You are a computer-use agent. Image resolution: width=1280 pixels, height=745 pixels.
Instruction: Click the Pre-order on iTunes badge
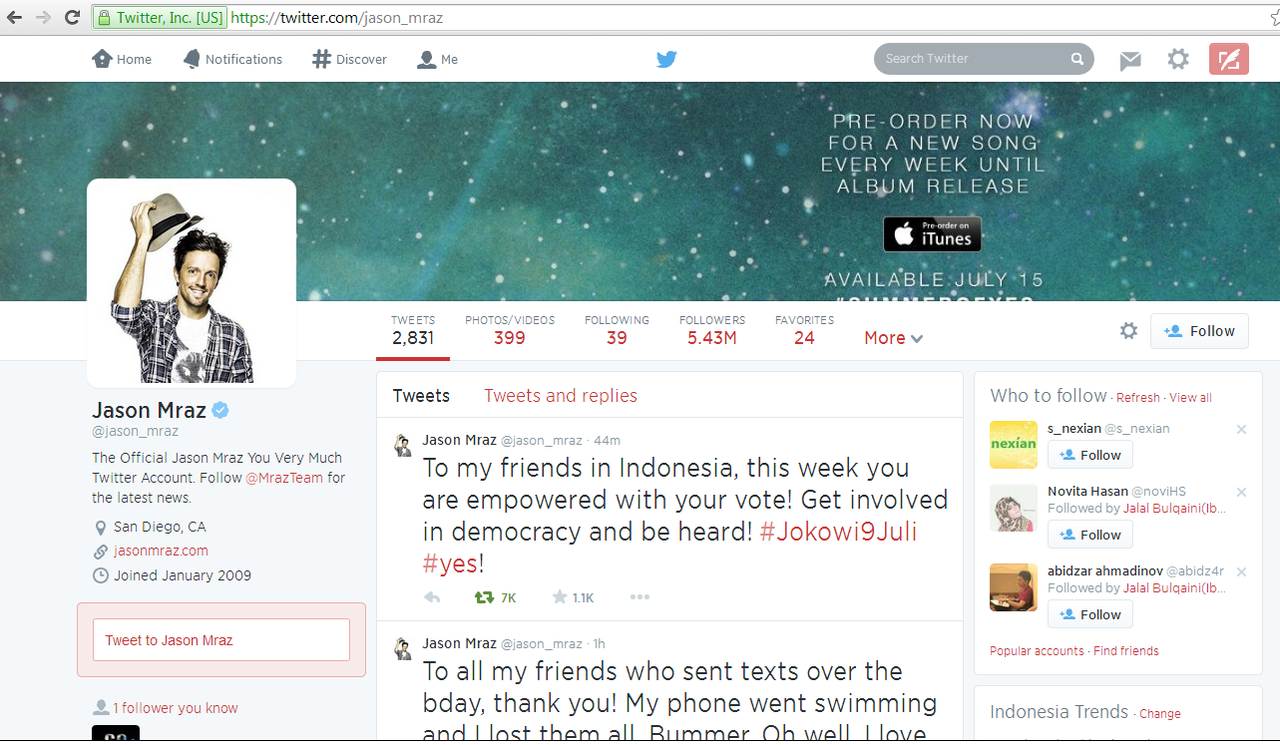click(932, 234)
